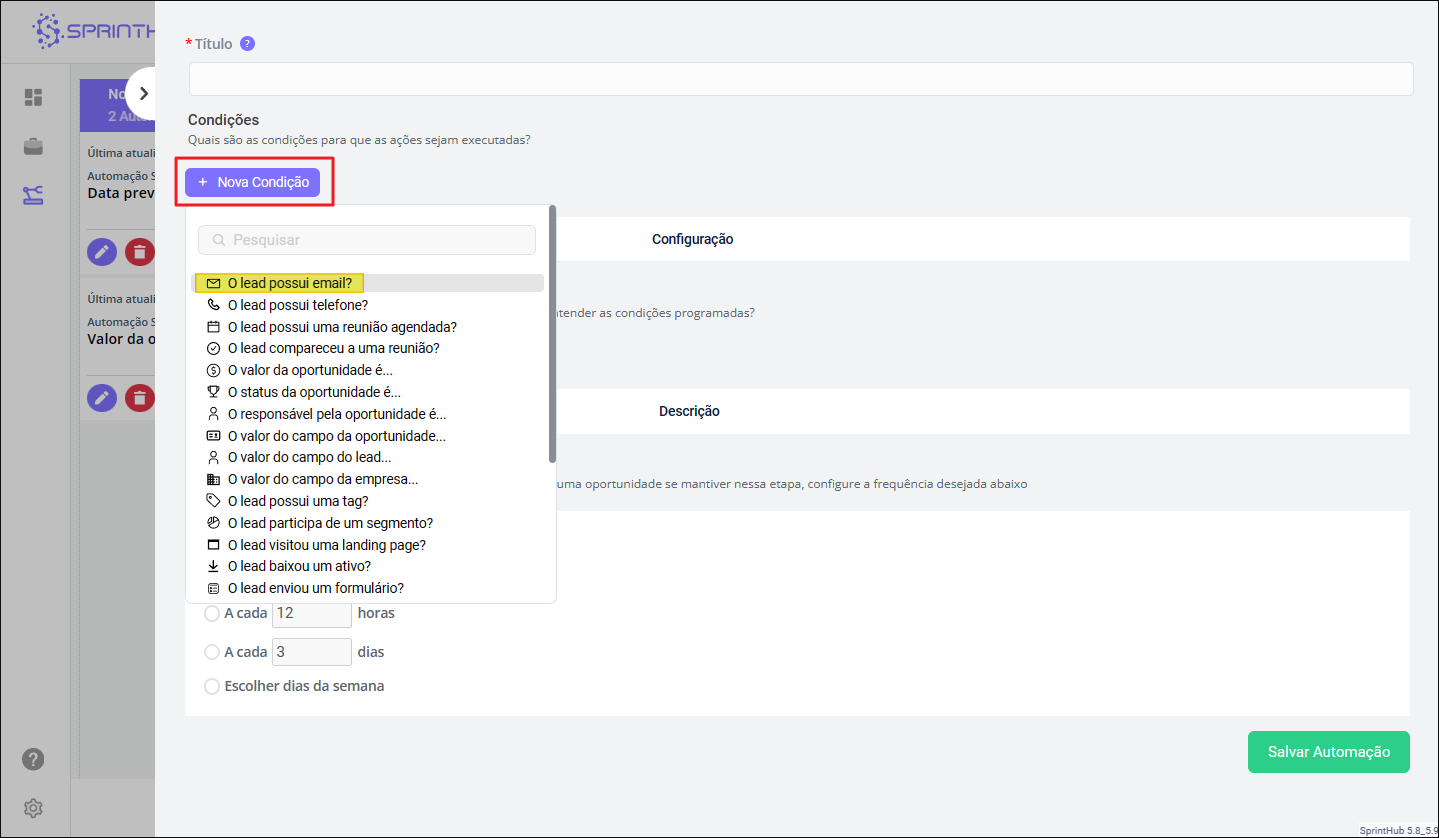This screenshot has height=838, width=1439.
Task: Pick 'O lead possui uma tag?' condition
Action: tap(297, 501)
